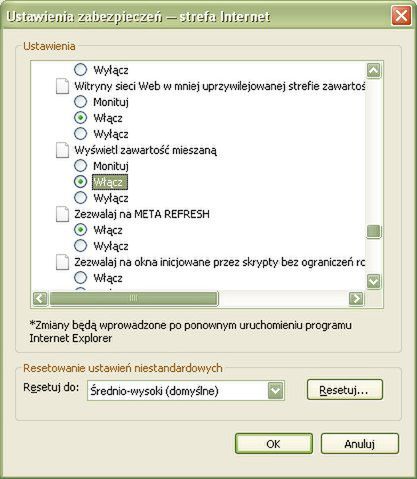Select Włącz for okna inicjowane przez skrypty

point(80,278)
